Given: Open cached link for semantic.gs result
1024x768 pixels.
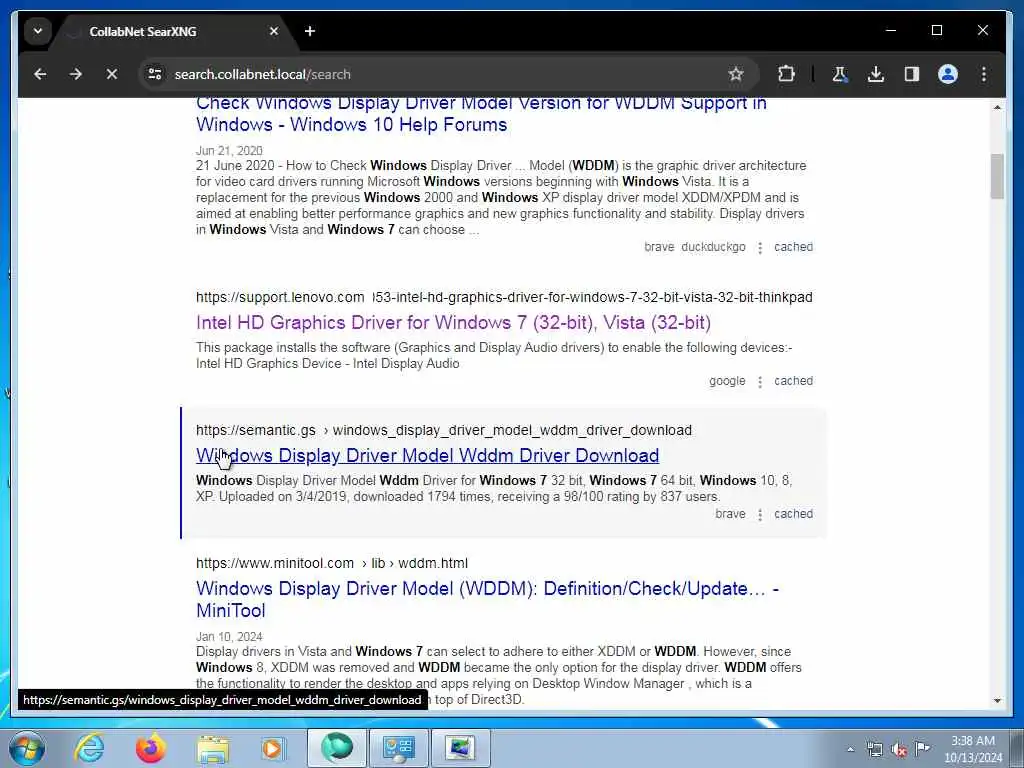Looking at the screenshot, I should pos(793,514).
